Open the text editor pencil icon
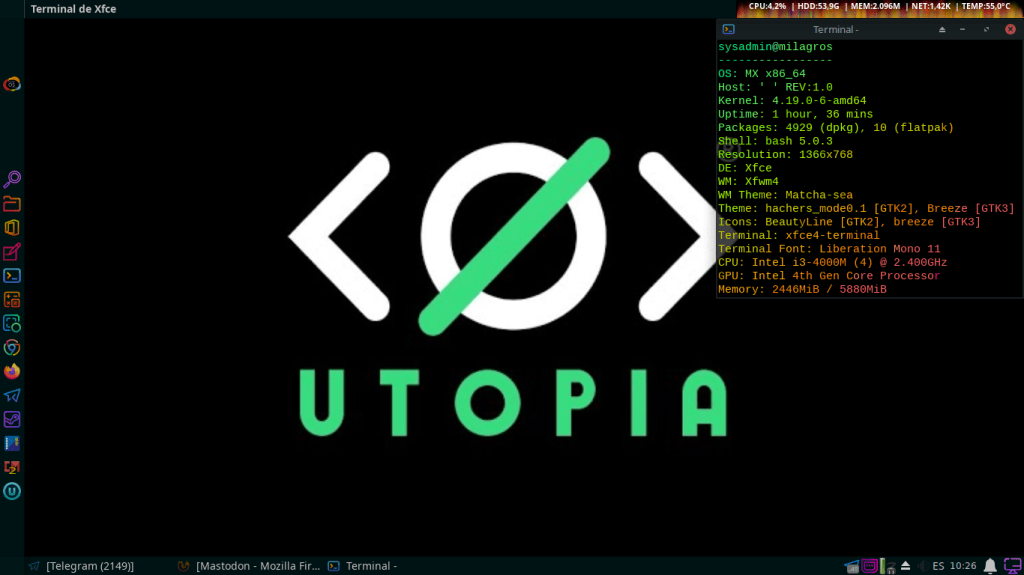The image size is (1024, 575). coord(12,252)
